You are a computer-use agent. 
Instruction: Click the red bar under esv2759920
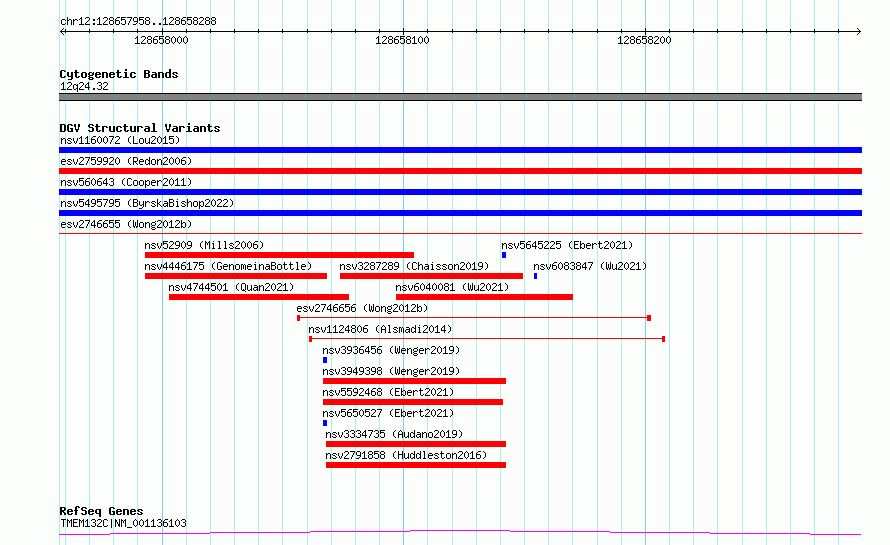(x=460, y=171)
